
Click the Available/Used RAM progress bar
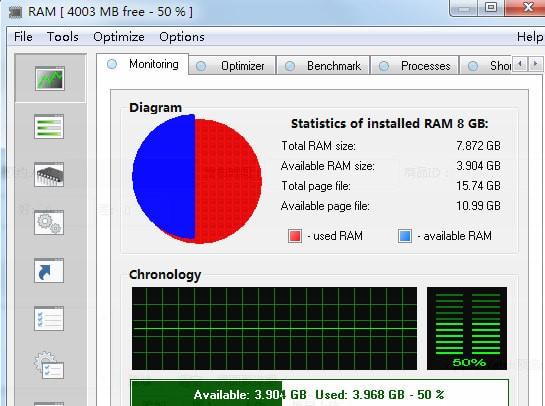click(x=319, y=393)
